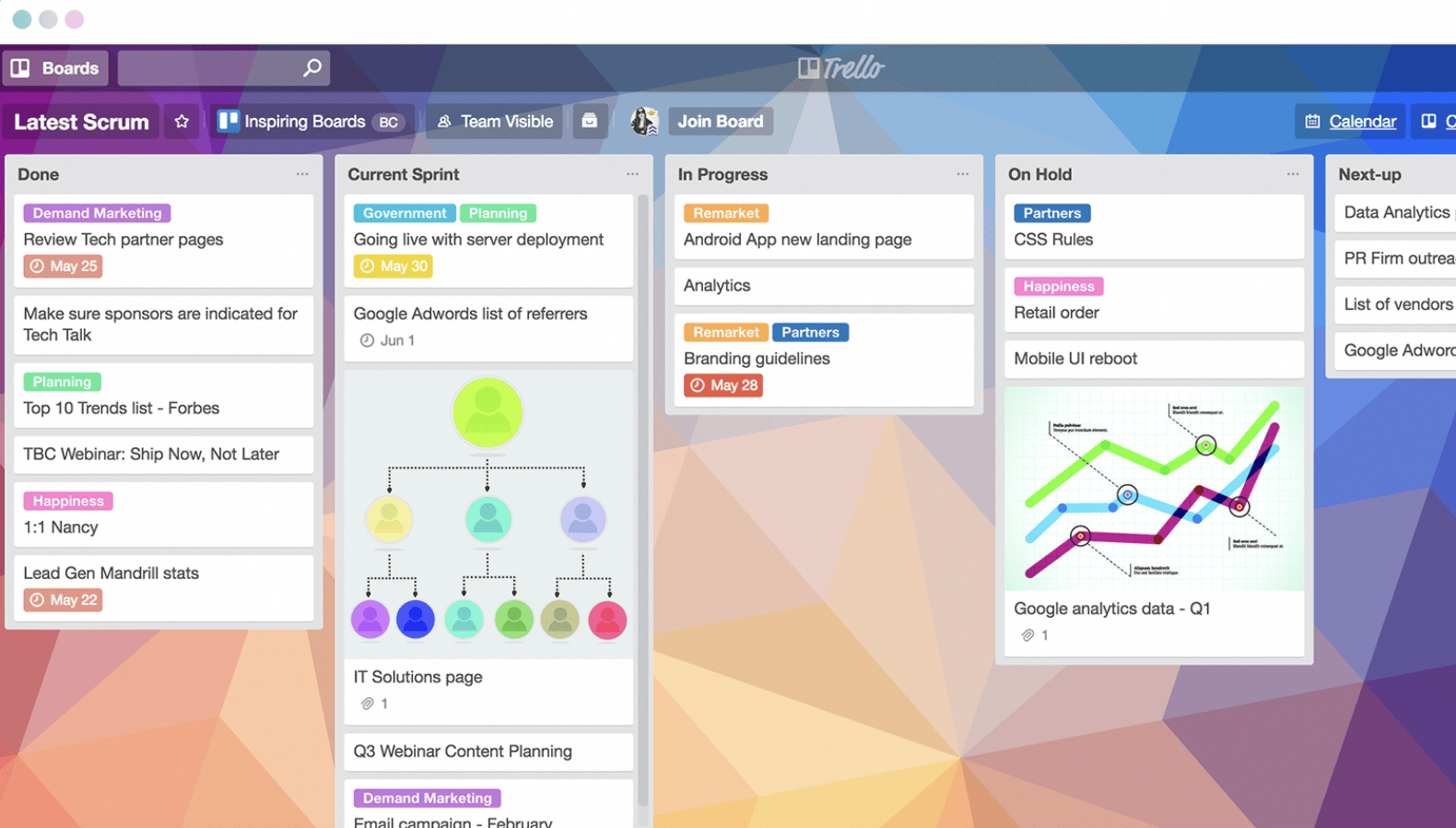1456x828 pixels.
Task: Open Top 10 Trends list - Forbes card
Action: click(x=164, y=396)
